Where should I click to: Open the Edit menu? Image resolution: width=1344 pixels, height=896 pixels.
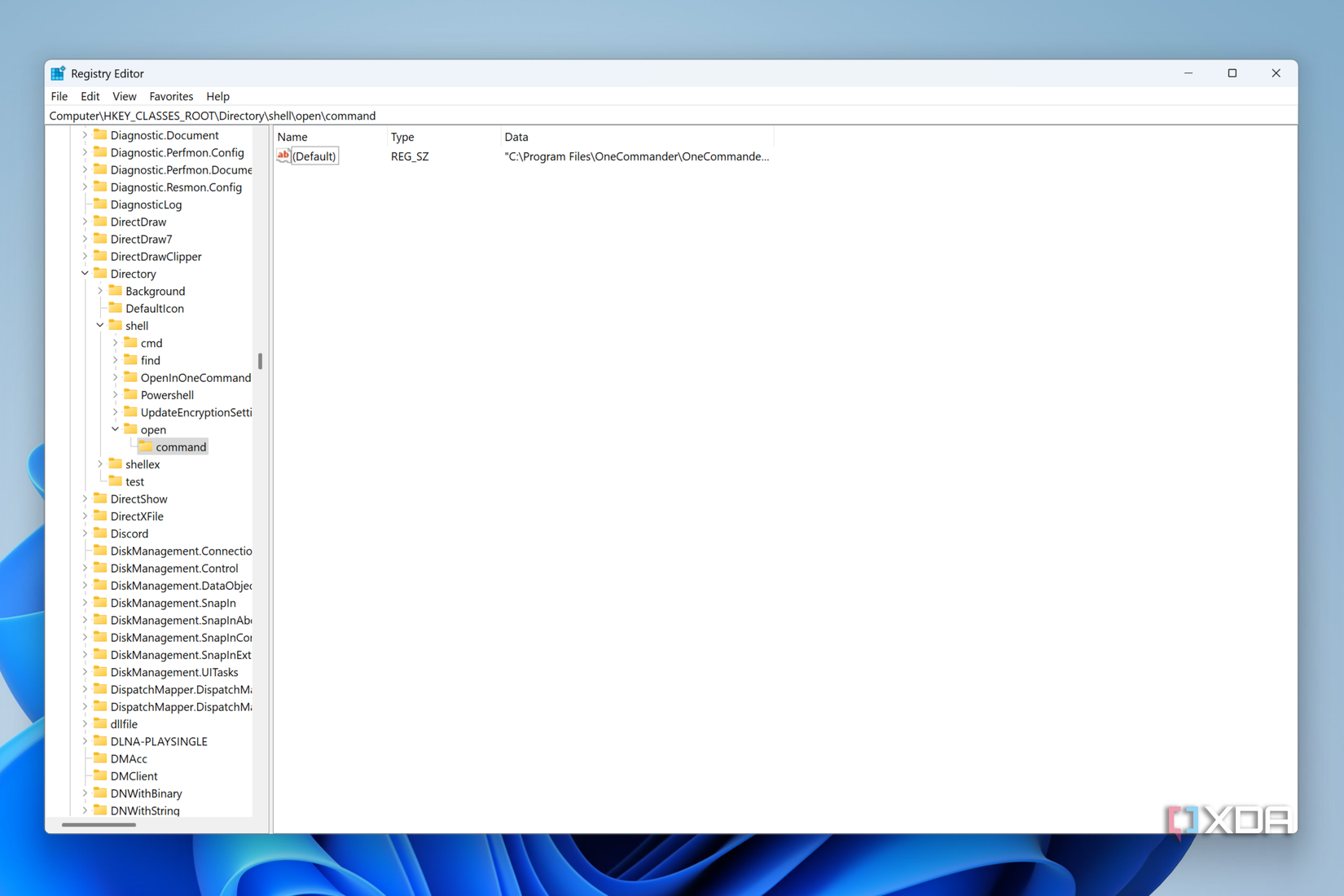[x=90, y=96]
